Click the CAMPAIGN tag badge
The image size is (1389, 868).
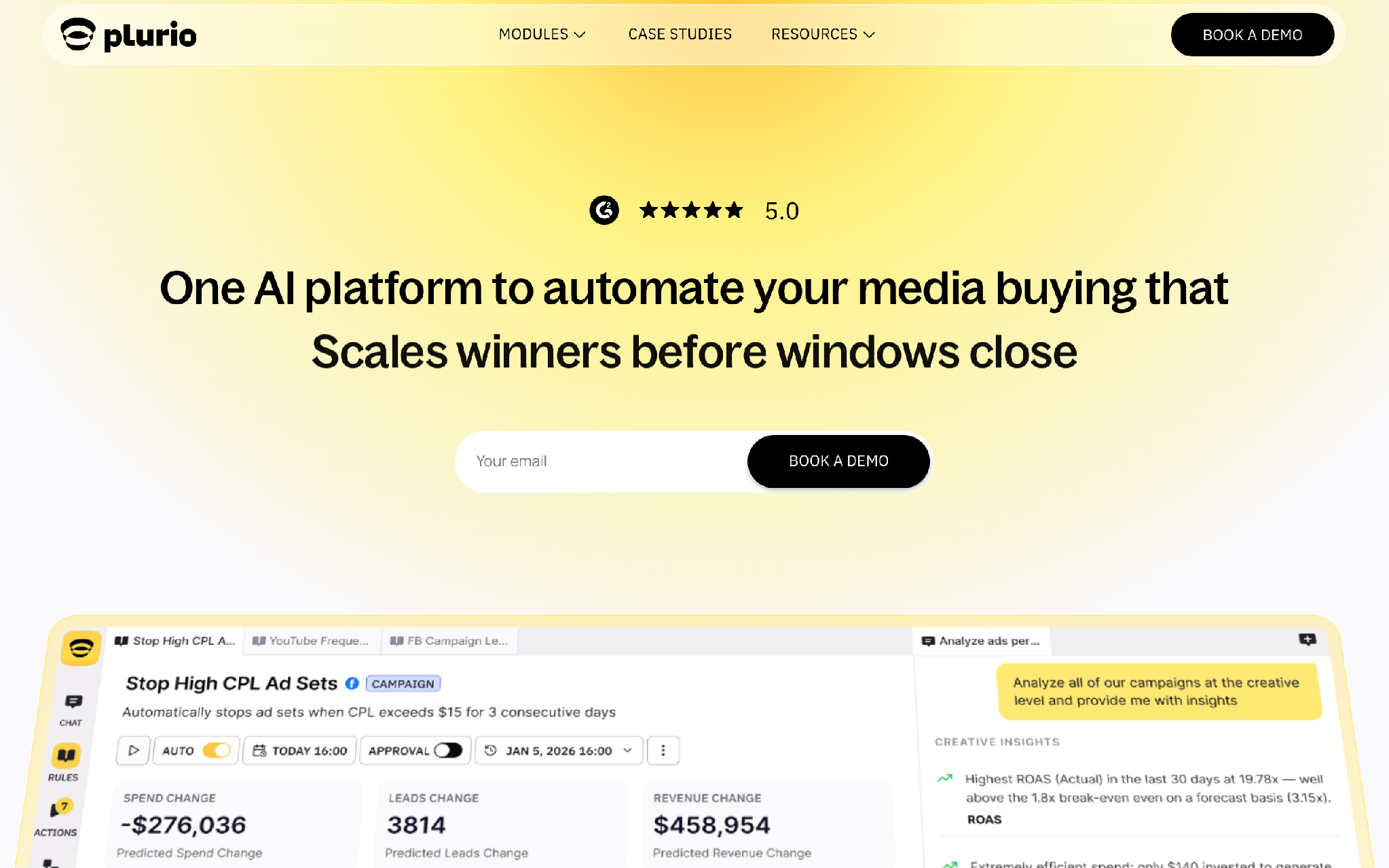403,683
